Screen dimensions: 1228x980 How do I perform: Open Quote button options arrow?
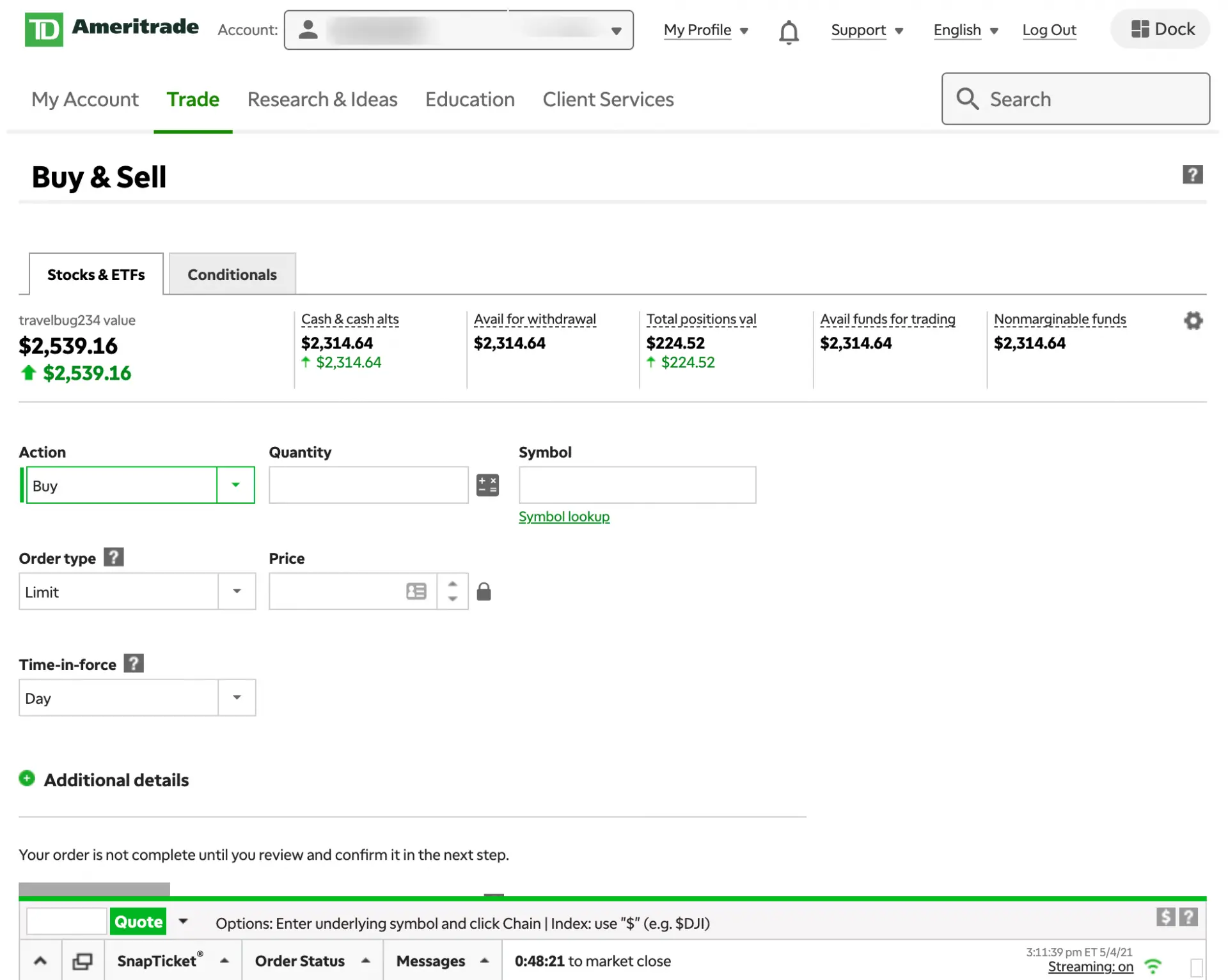click(183, 921)
